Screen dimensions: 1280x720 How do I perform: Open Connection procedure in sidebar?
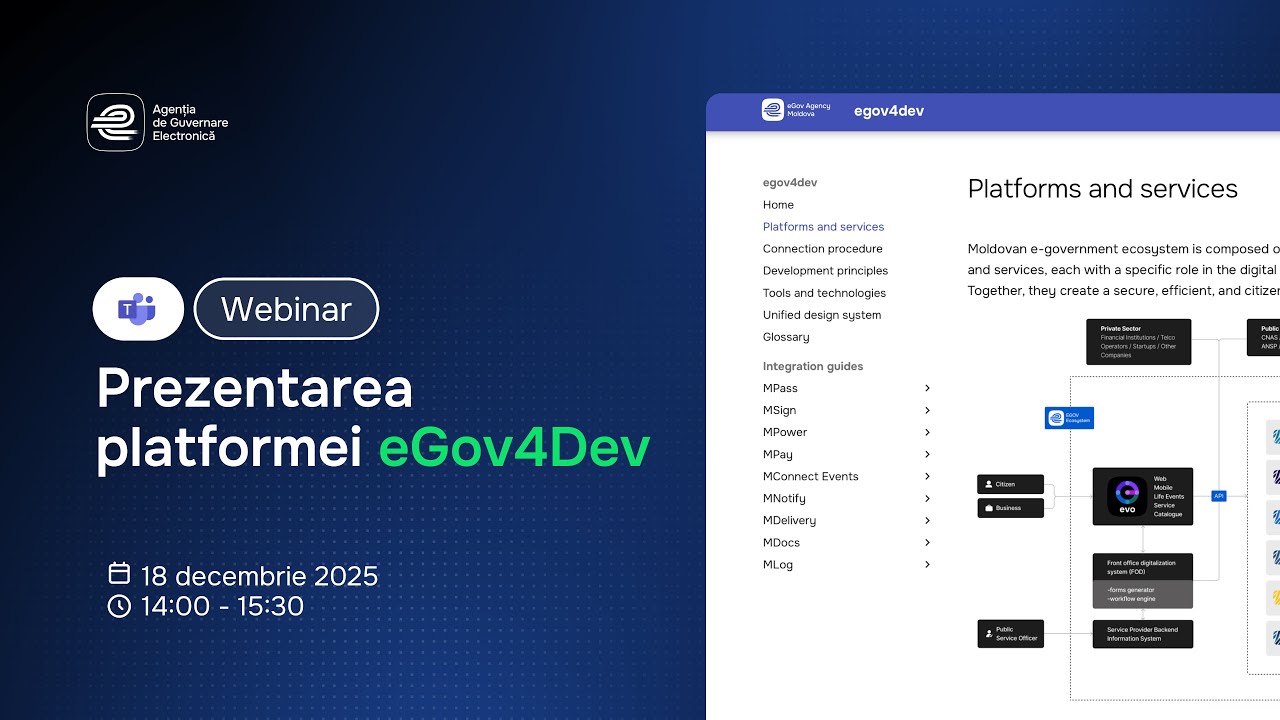point(822,249)
